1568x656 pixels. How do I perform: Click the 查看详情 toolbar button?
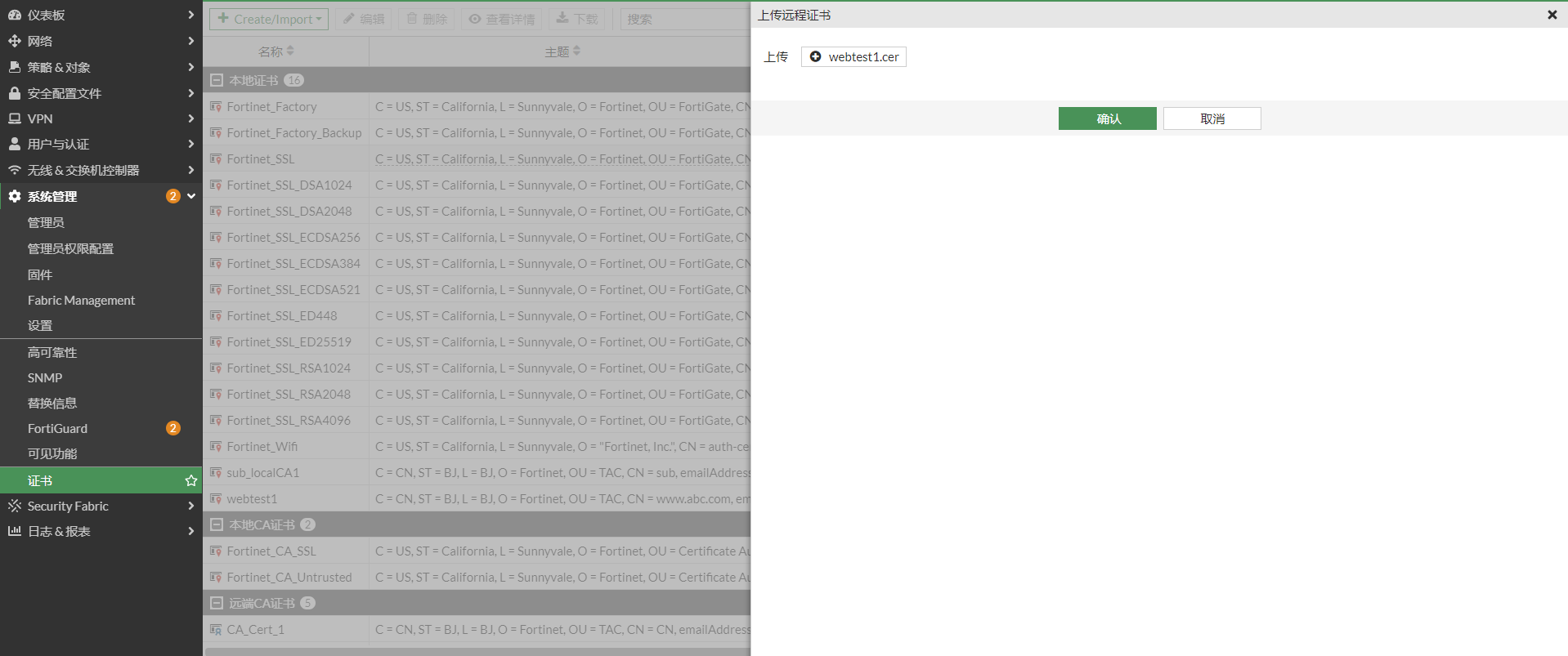502,19
